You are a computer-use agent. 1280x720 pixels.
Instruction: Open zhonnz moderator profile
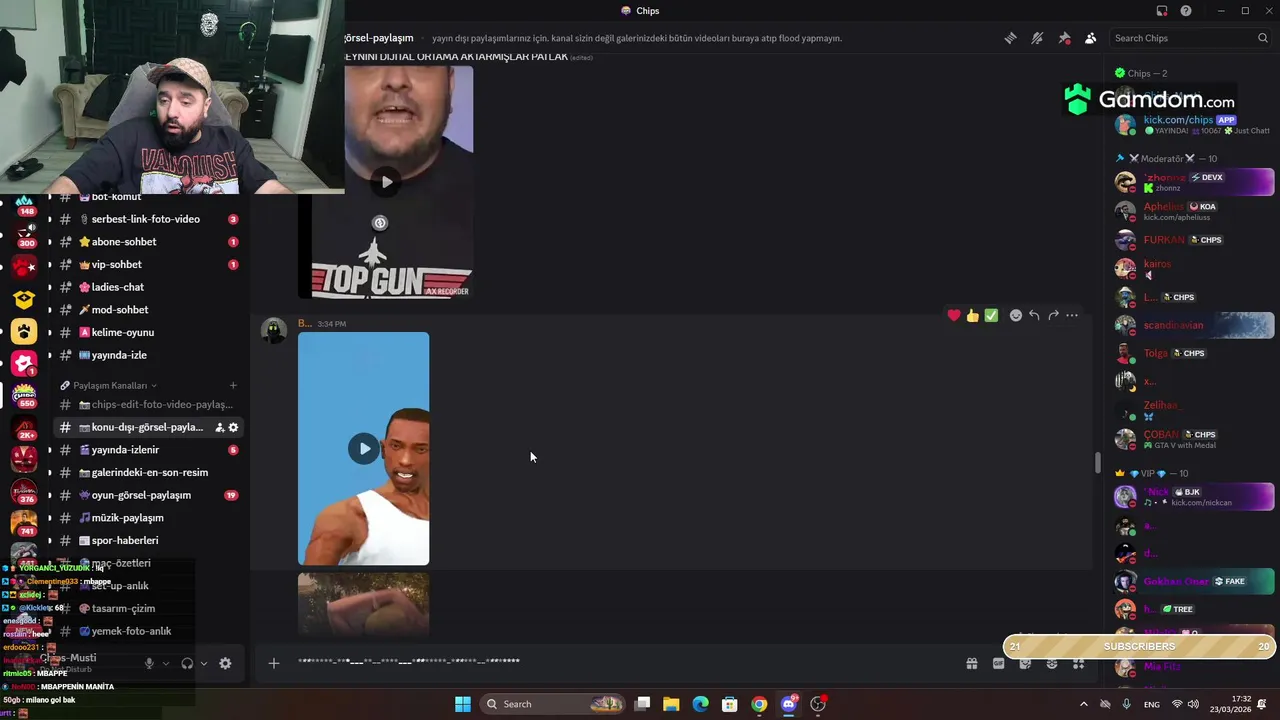1194,182
